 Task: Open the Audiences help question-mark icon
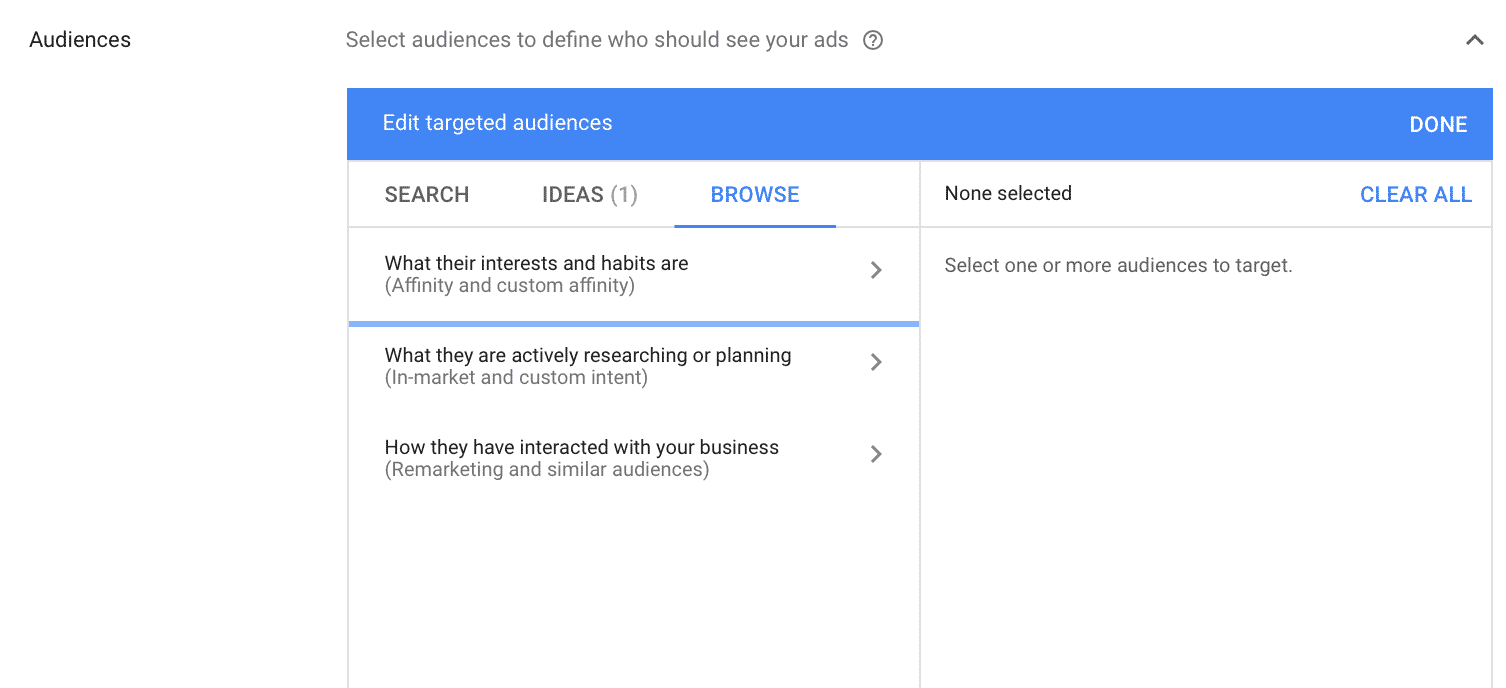point(873,41)
